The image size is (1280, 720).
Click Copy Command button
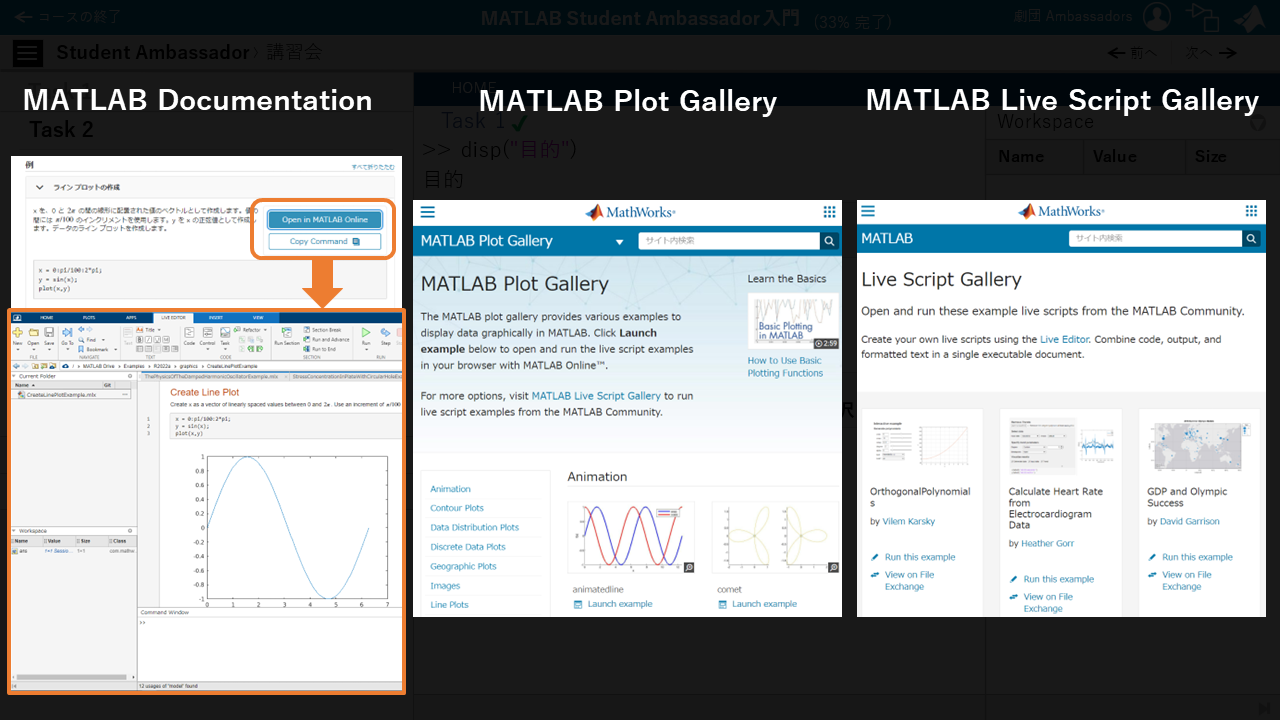tap(325, 242)
